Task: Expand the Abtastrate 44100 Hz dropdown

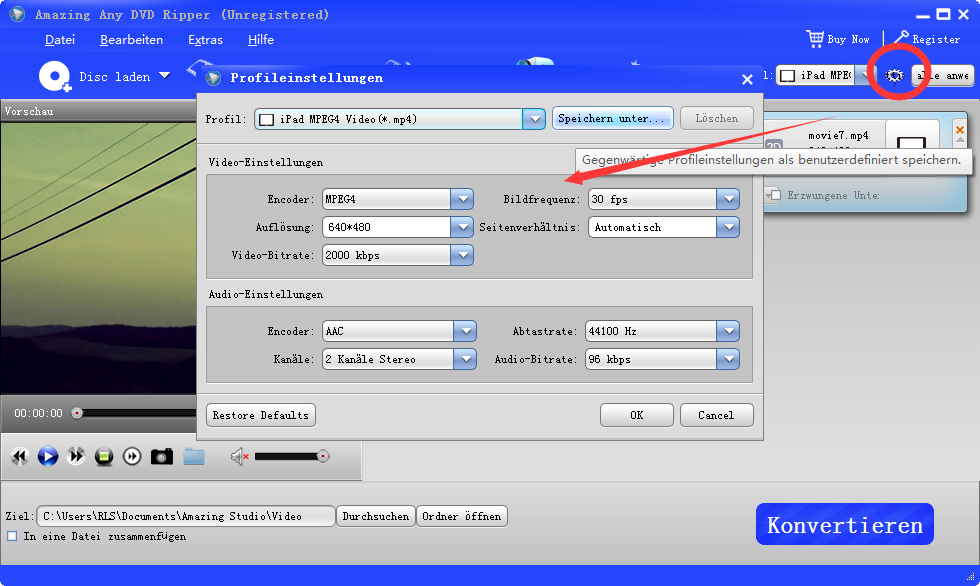Action: tap(728, 331)
